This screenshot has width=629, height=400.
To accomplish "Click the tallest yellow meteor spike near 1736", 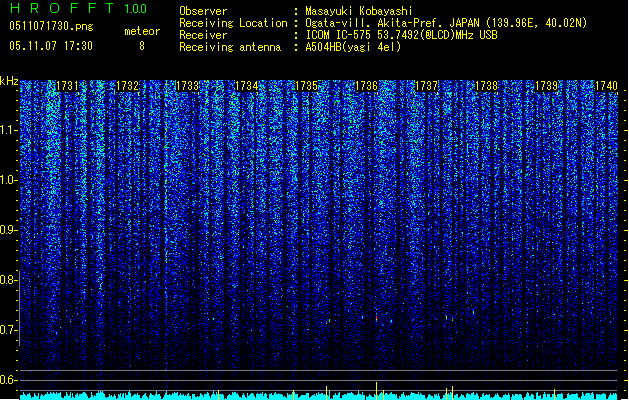I will point(376,391).
